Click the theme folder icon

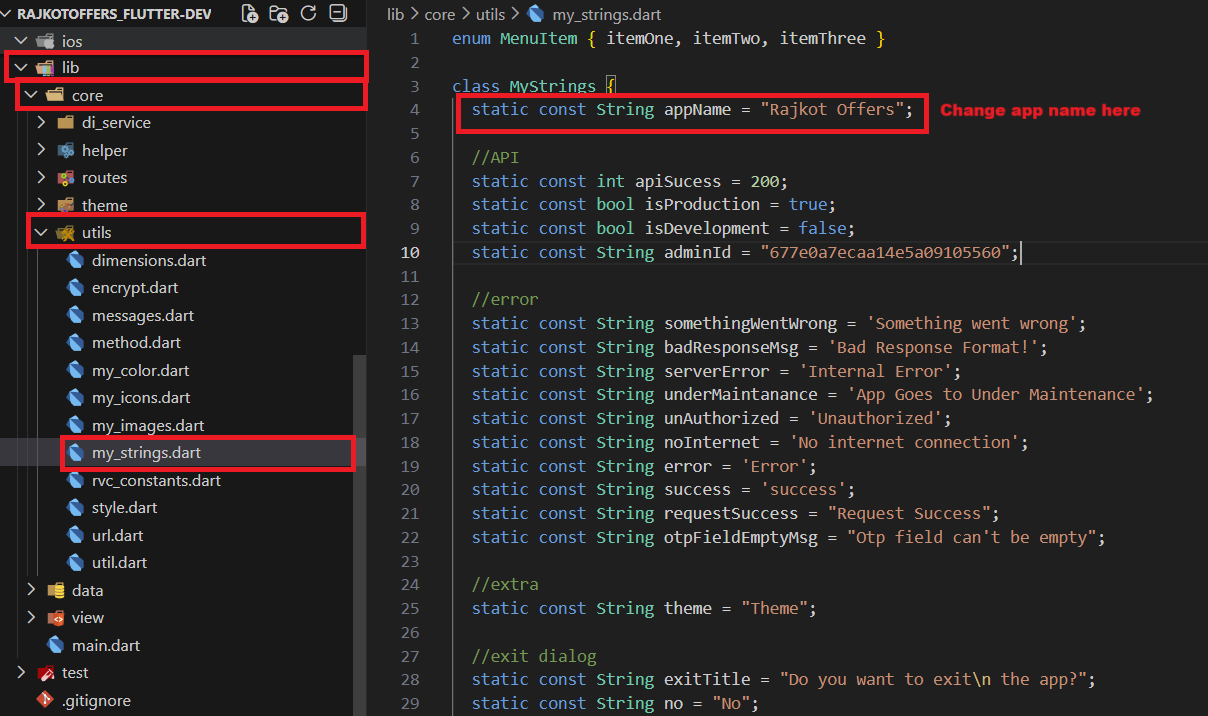click(65, 205)
